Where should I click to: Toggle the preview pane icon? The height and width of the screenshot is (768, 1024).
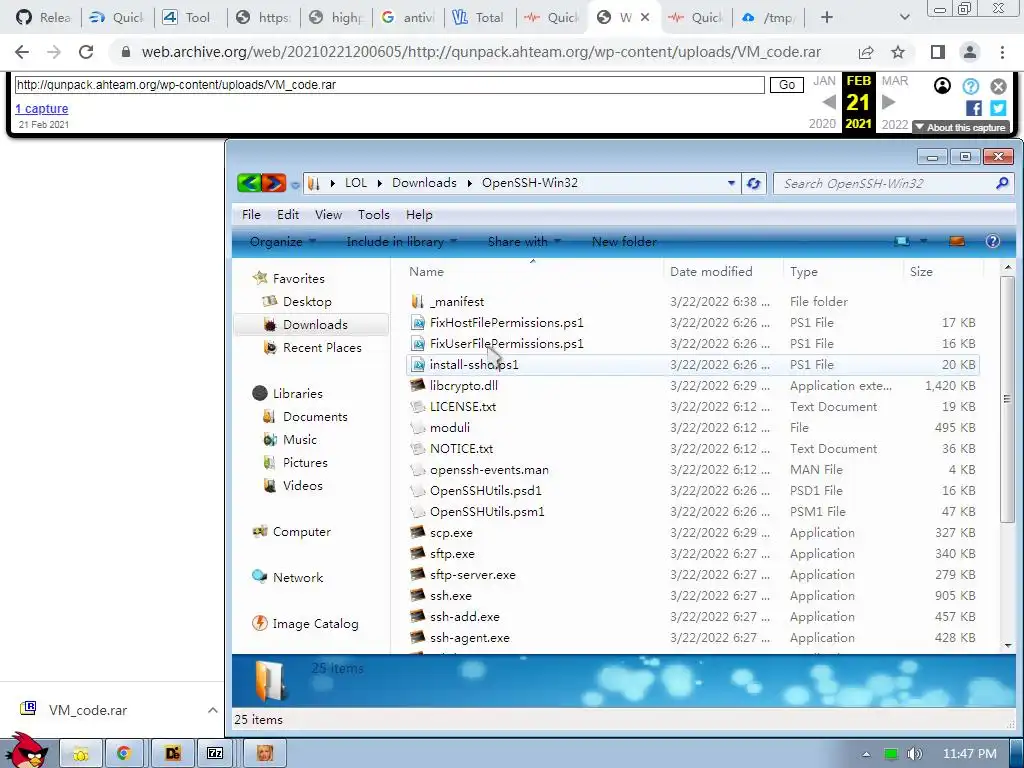[x=957, y=242]
